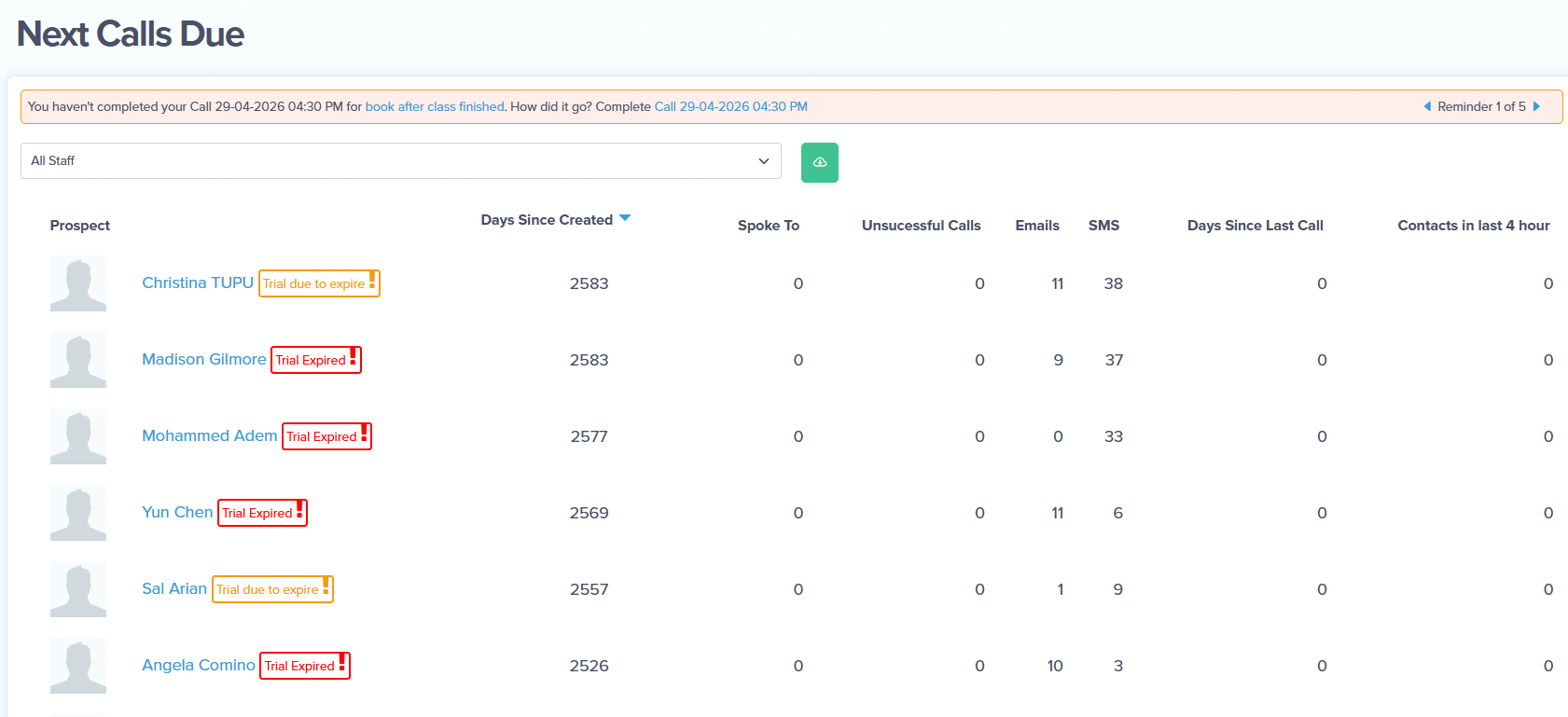The image size is (1568, 717).
Task: Click Angela Comino's avatar thumbnail
Action: (x=78, y=666)
